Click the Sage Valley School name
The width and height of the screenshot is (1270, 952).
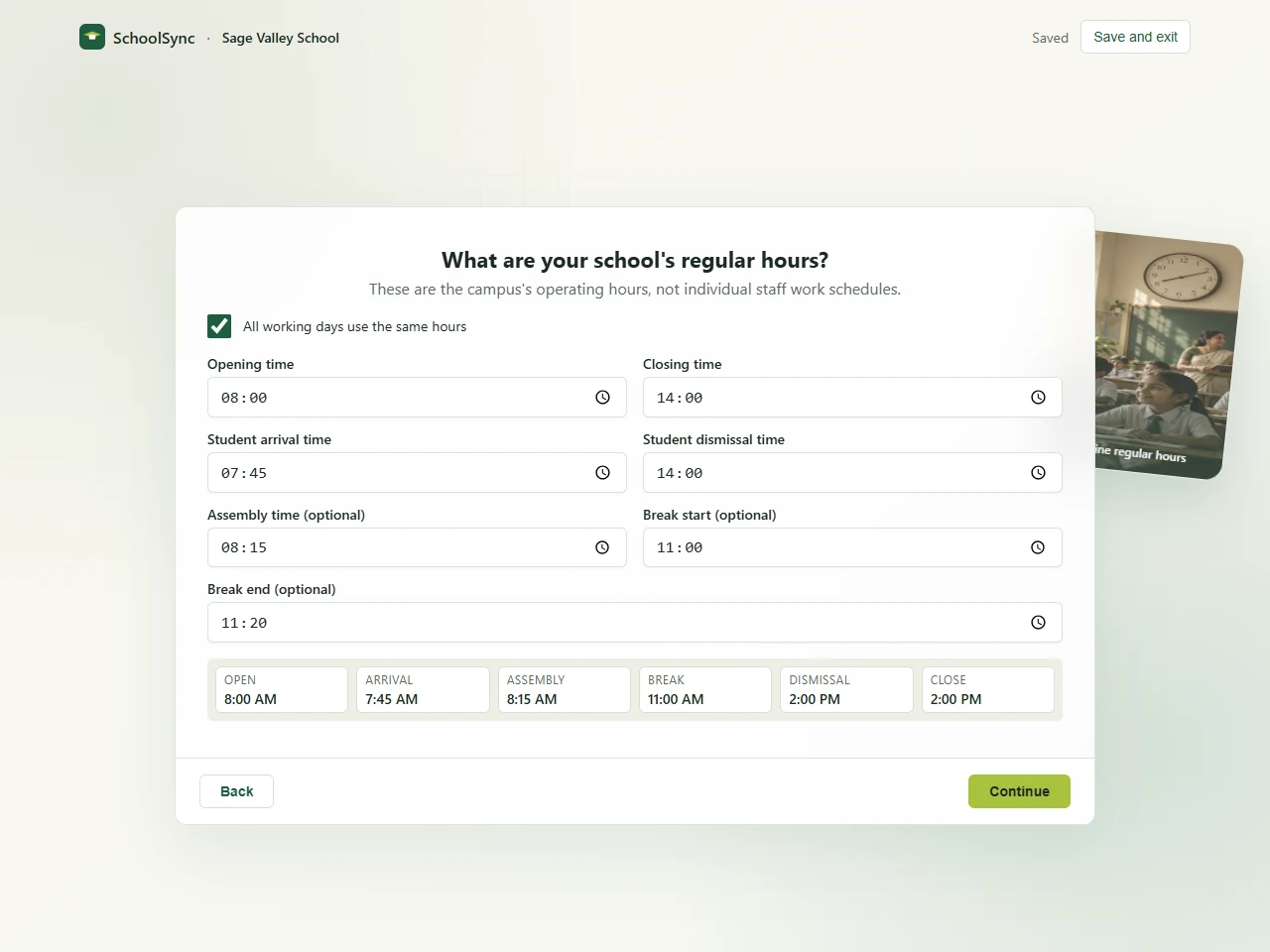click(281, 38)
